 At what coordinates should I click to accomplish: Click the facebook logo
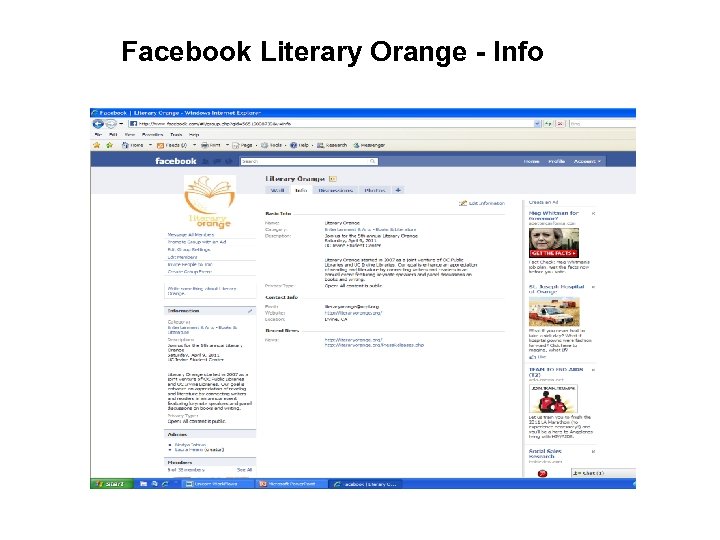175,161
